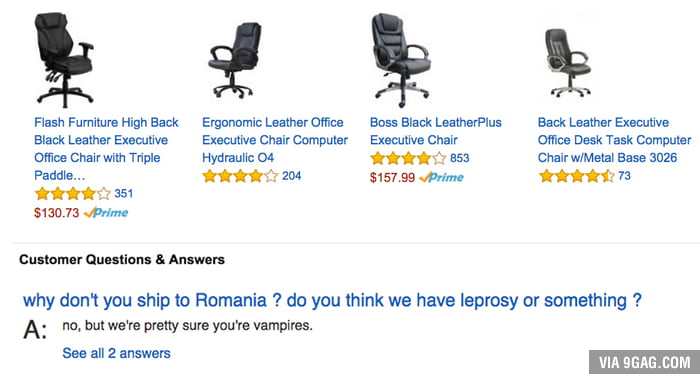
Task: Open Back Leather Executive chair image
Action: point(568,62)
